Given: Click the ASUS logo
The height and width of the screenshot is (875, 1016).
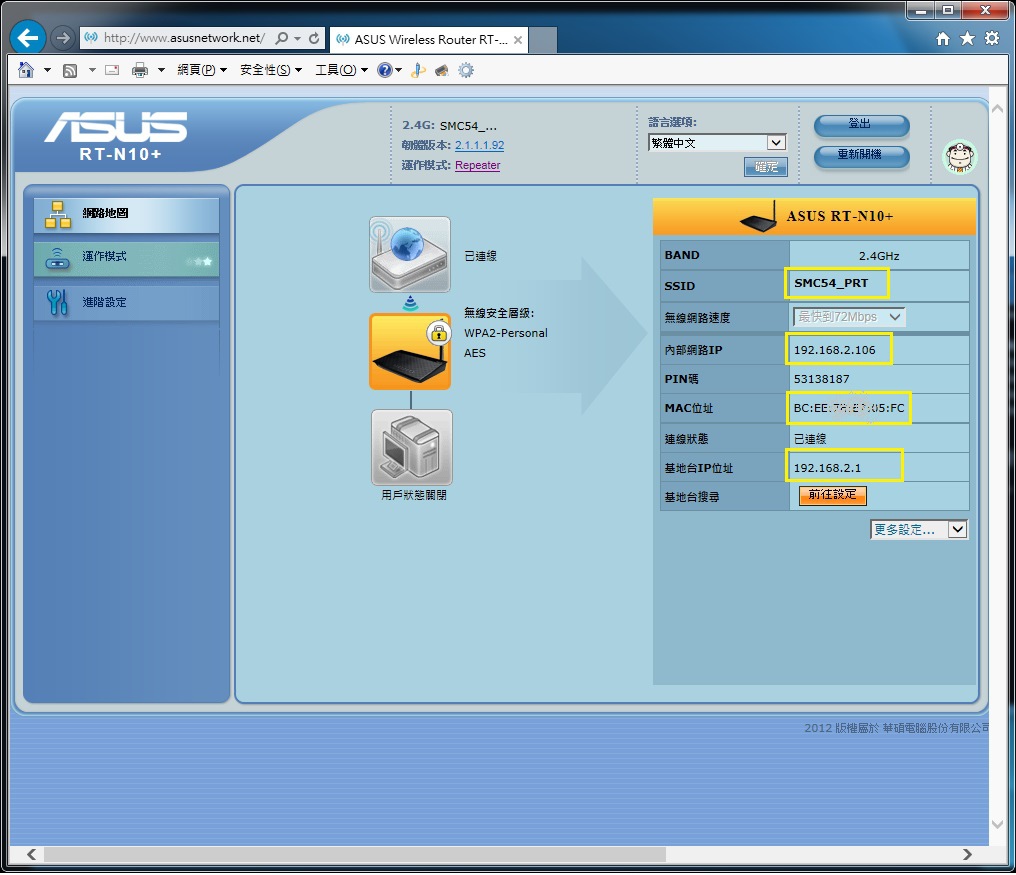Looking at the screenshot, I should click(116, 126).
